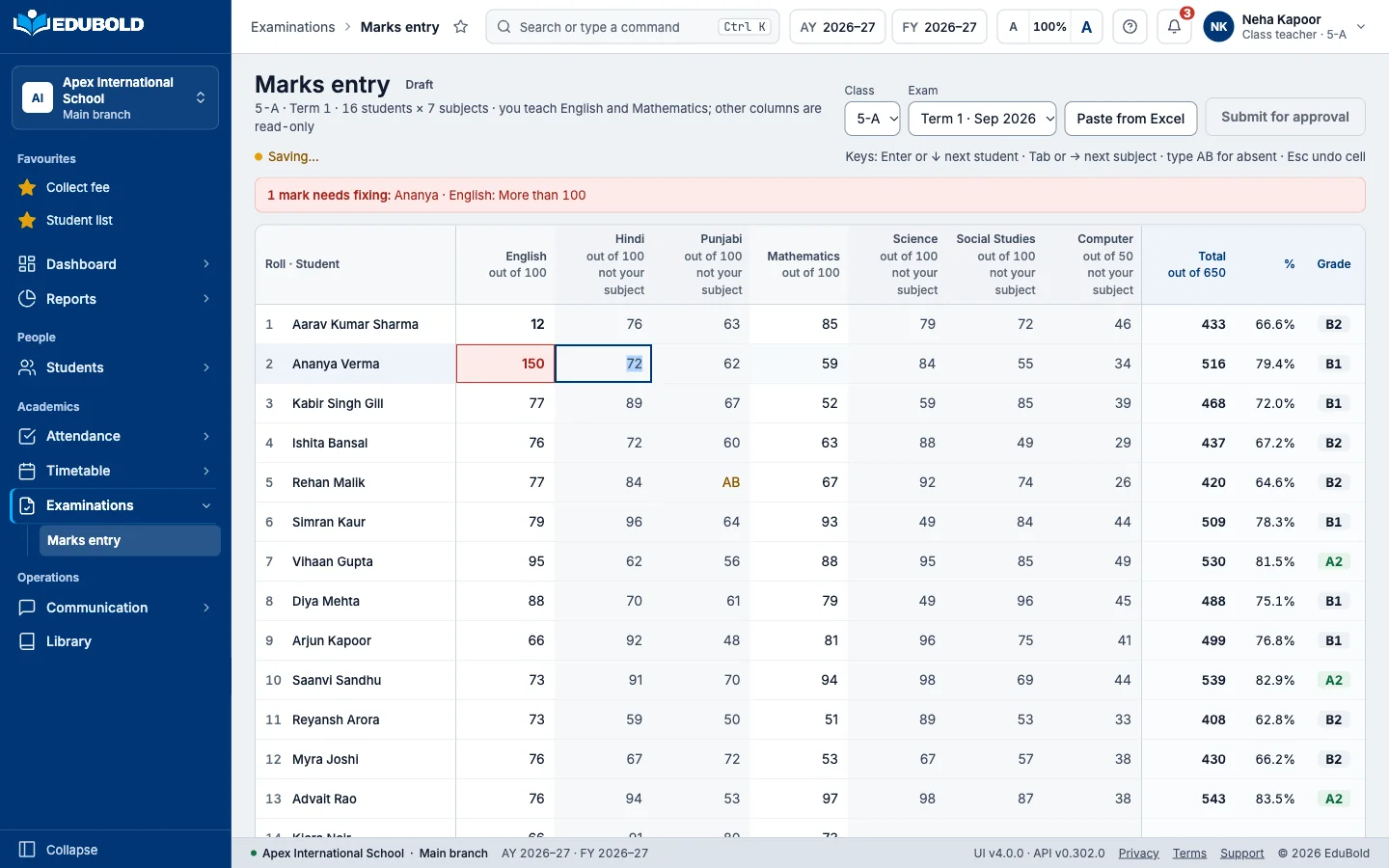Click the AY 2026–27 academic year selector
The width and height of the screenshot is (1389, 868).
[x=838, y=27]
